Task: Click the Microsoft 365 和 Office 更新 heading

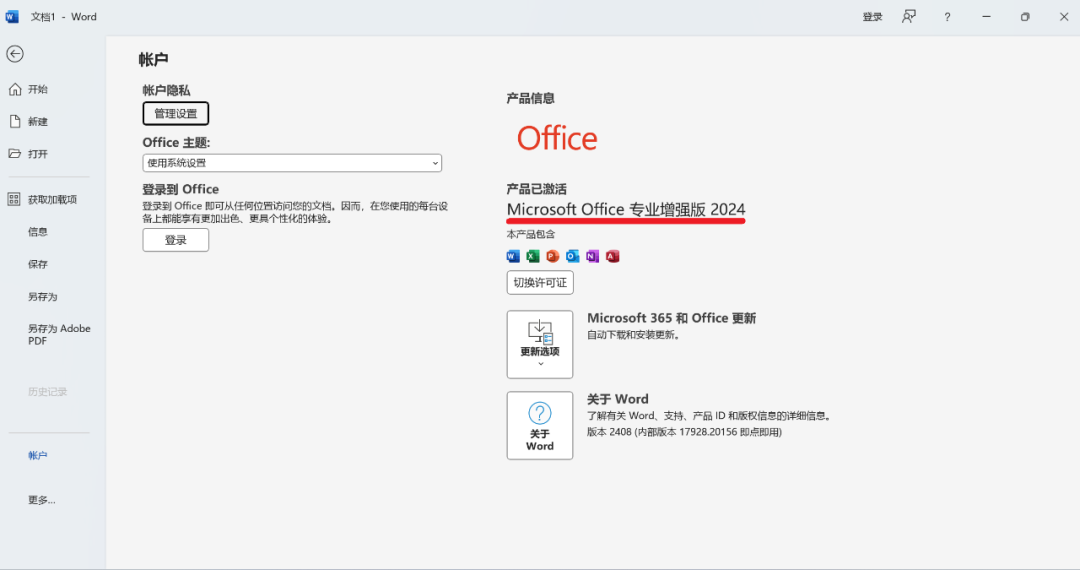Action: [672, 318]
